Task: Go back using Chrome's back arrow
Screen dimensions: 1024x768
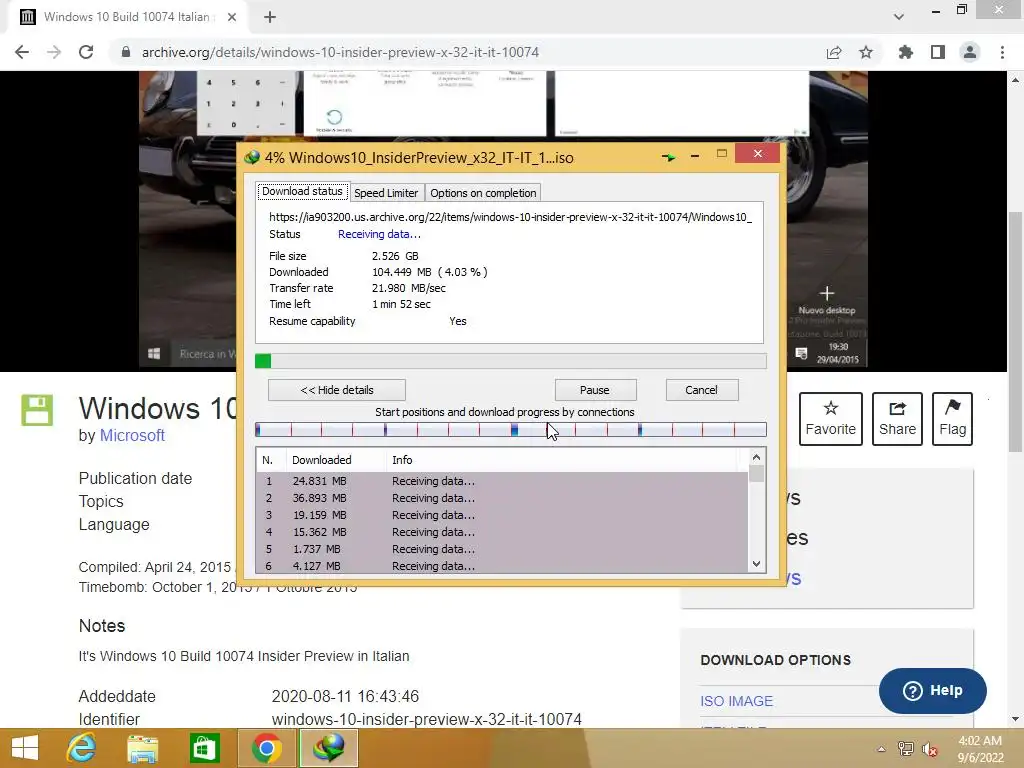Action: tap(22, 52)
